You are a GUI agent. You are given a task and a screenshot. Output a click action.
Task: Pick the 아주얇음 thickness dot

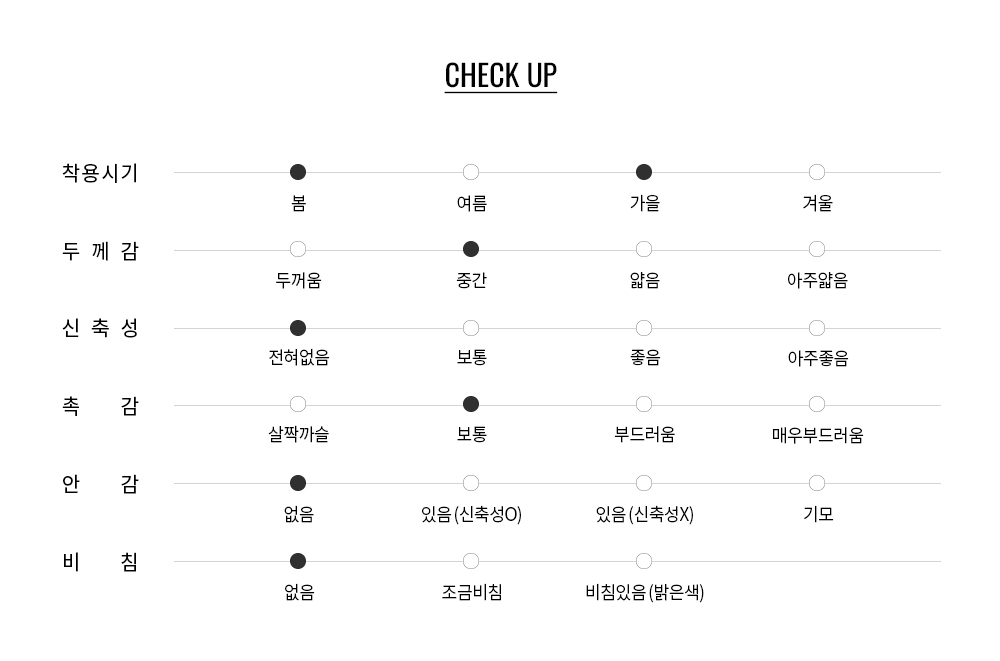click(817, 249)
